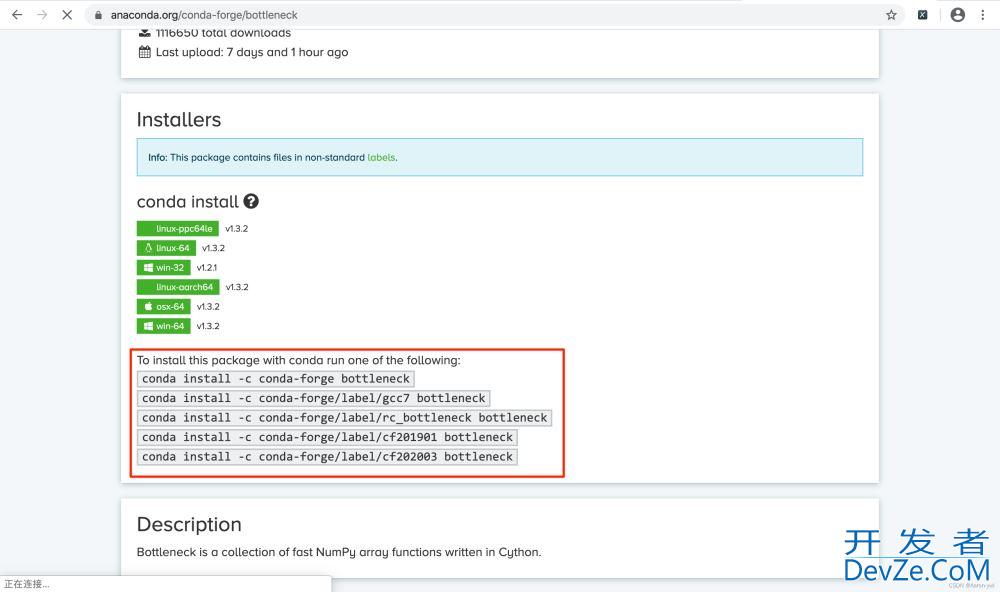
Task: Click the conda-forge/label/gcc7 install command
Action: pos(314,398)
